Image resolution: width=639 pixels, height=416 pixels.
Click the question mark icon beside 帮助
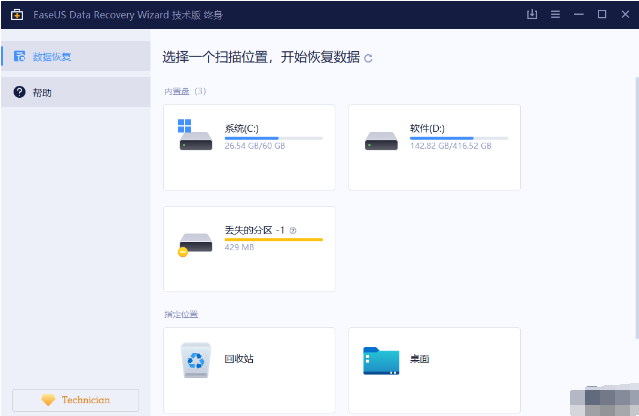point(19,92)
